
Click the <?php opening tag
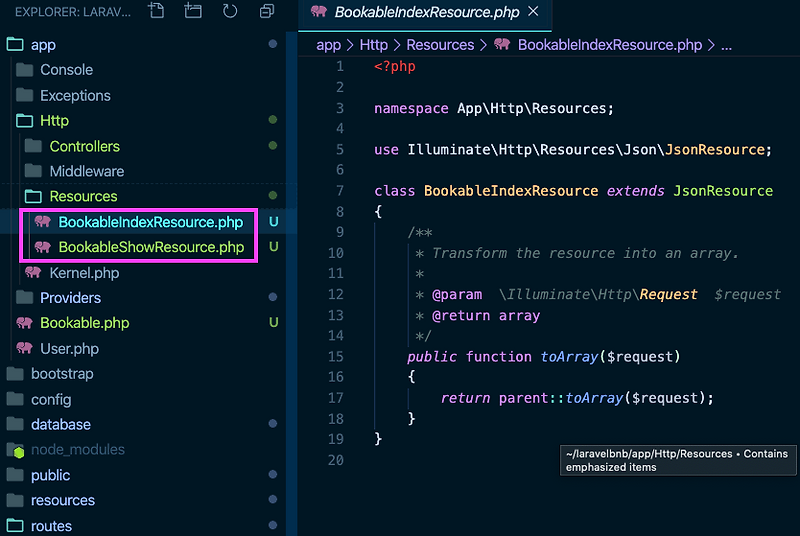pos(395,67)
